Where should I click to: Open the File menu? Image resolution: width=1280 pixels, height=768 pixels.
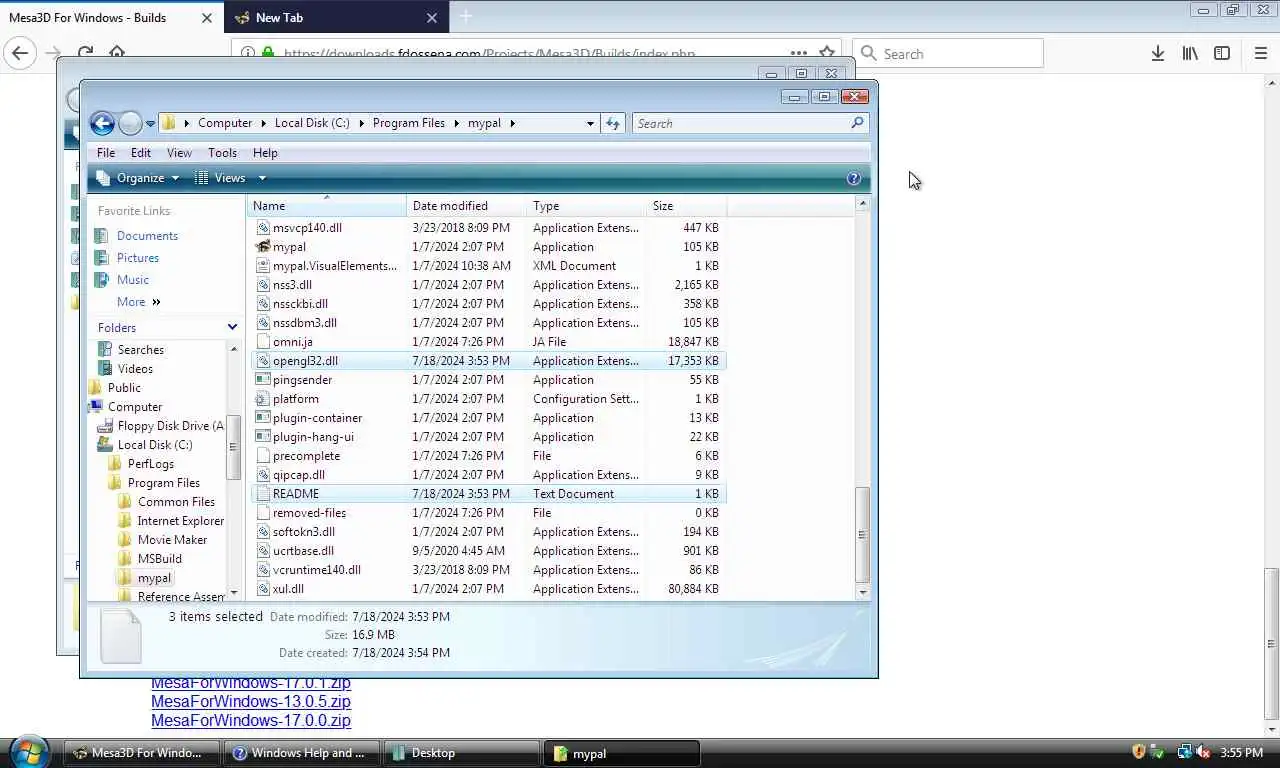click(106, 153)
